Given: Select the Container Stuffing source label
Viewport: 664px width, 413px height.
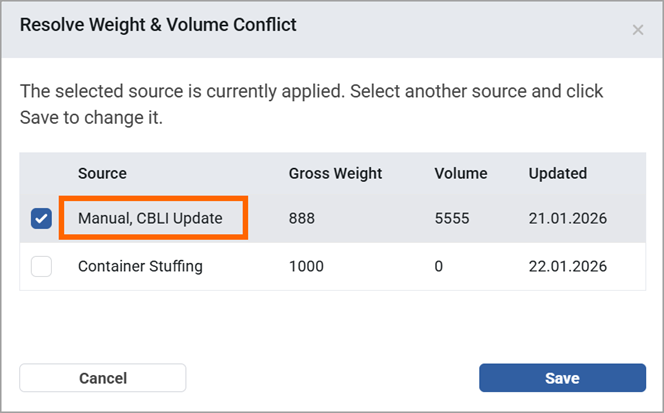Looking at the screenshot, I should pos(140,266).
